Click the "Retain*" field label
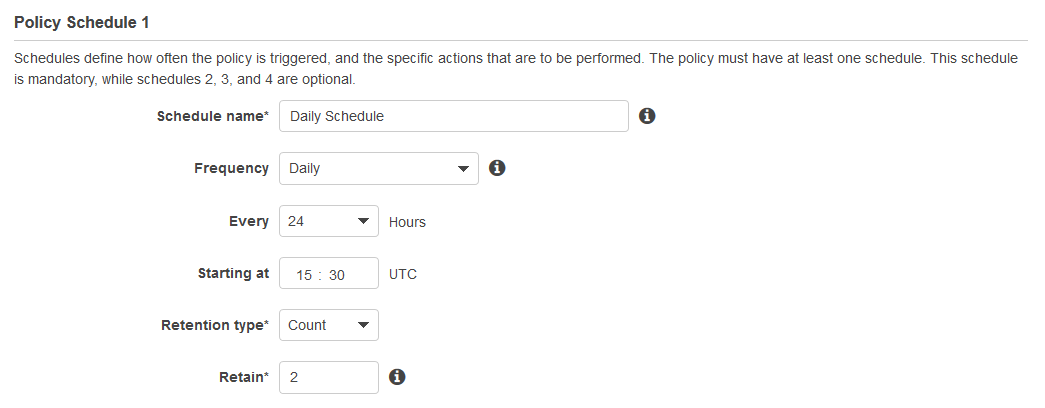 coord(244,377)
